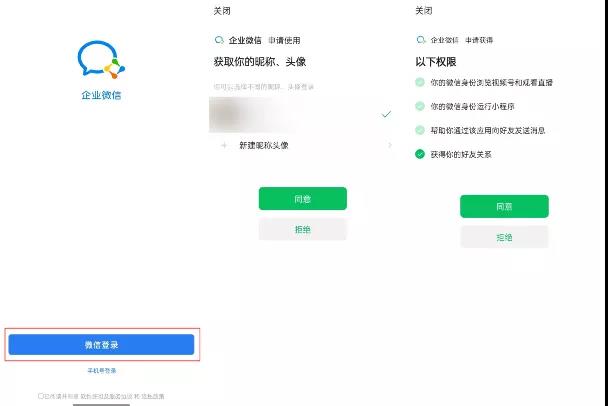The height and width of the screenshot is (406, 608).
Task: Tap the blue 微信登录 button
Action: click(x=101, y=345)
